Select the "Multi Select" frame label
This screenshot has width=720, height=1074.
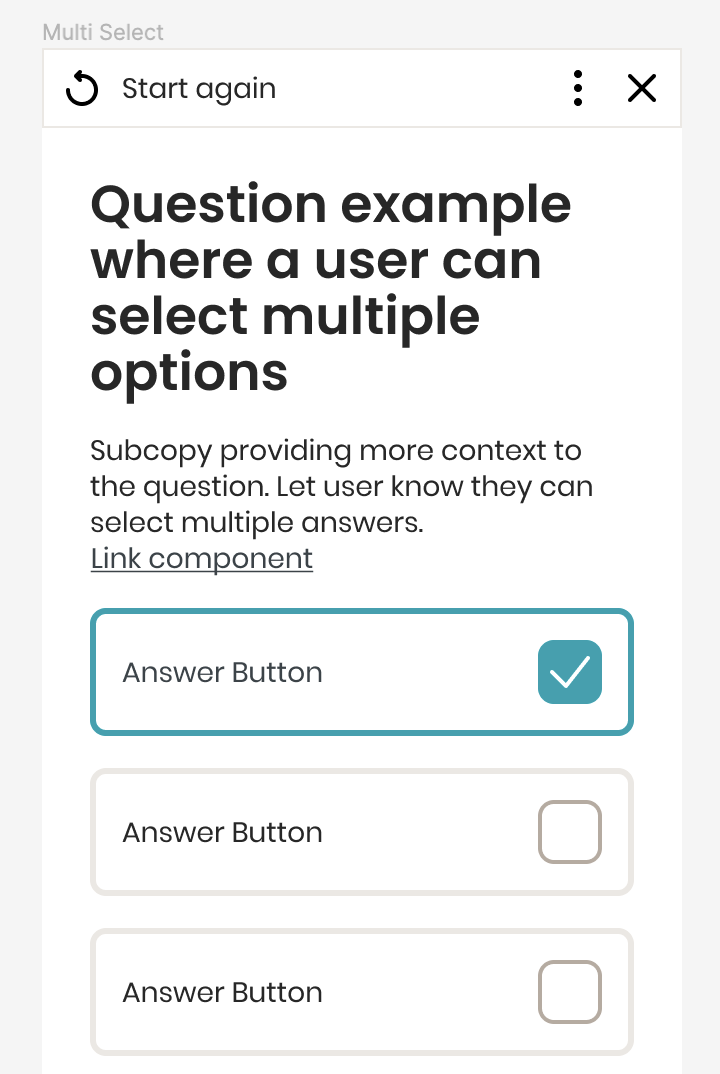pyautogui.click(x=103, y=32)
